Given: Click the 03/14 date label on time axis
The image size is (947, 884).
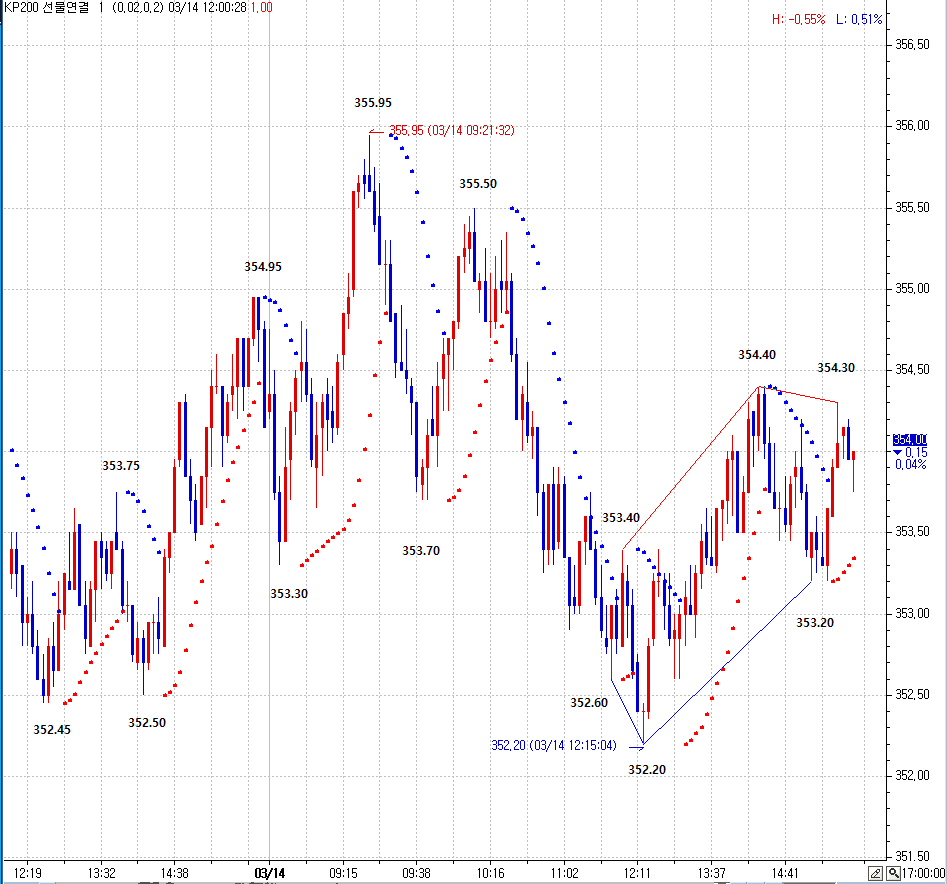Looking at the screenshot, I should pos(270,872).
